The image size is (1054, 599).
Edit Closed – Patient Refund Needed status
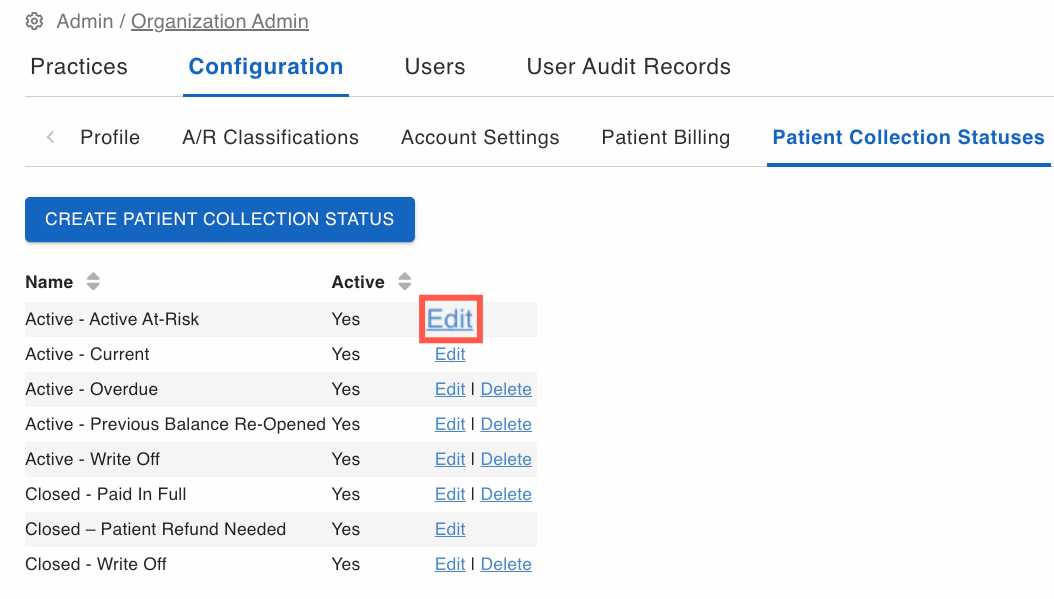(x=450, y=529)
